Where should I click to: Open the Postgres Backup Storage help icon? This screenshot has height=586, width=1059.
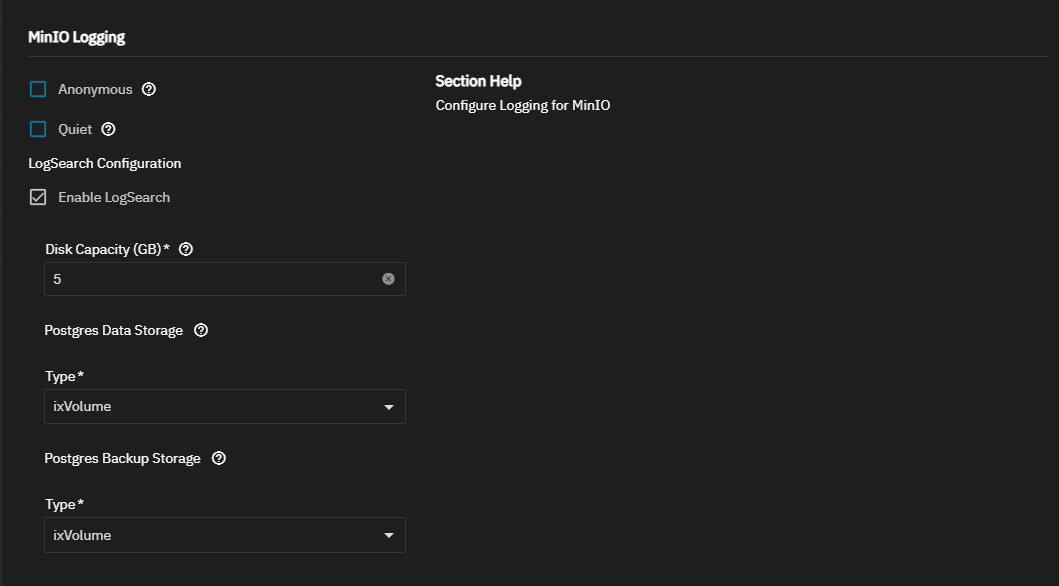[x=219, y=458]
